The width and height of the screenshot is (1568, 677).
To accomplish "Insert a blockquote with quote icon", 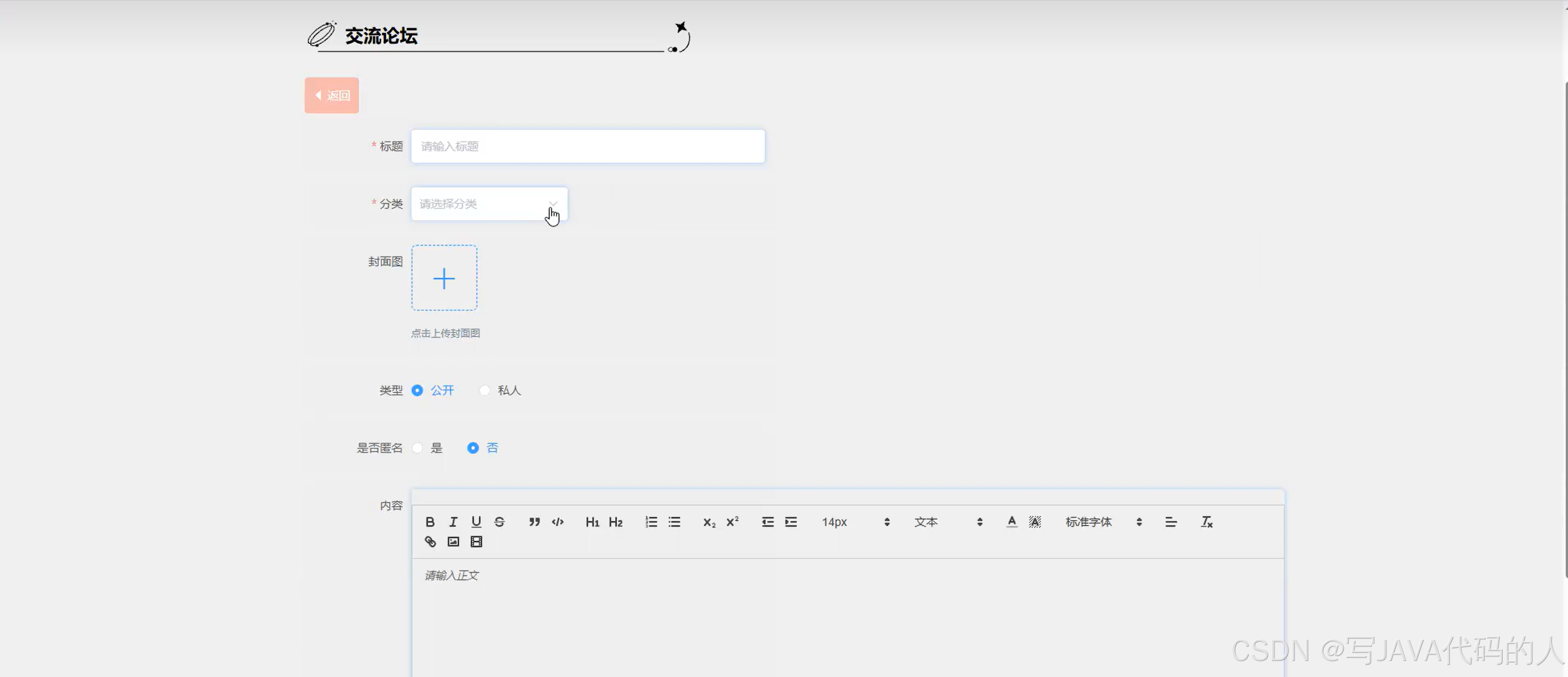I will pyautogui.click(x=534, y=522).
